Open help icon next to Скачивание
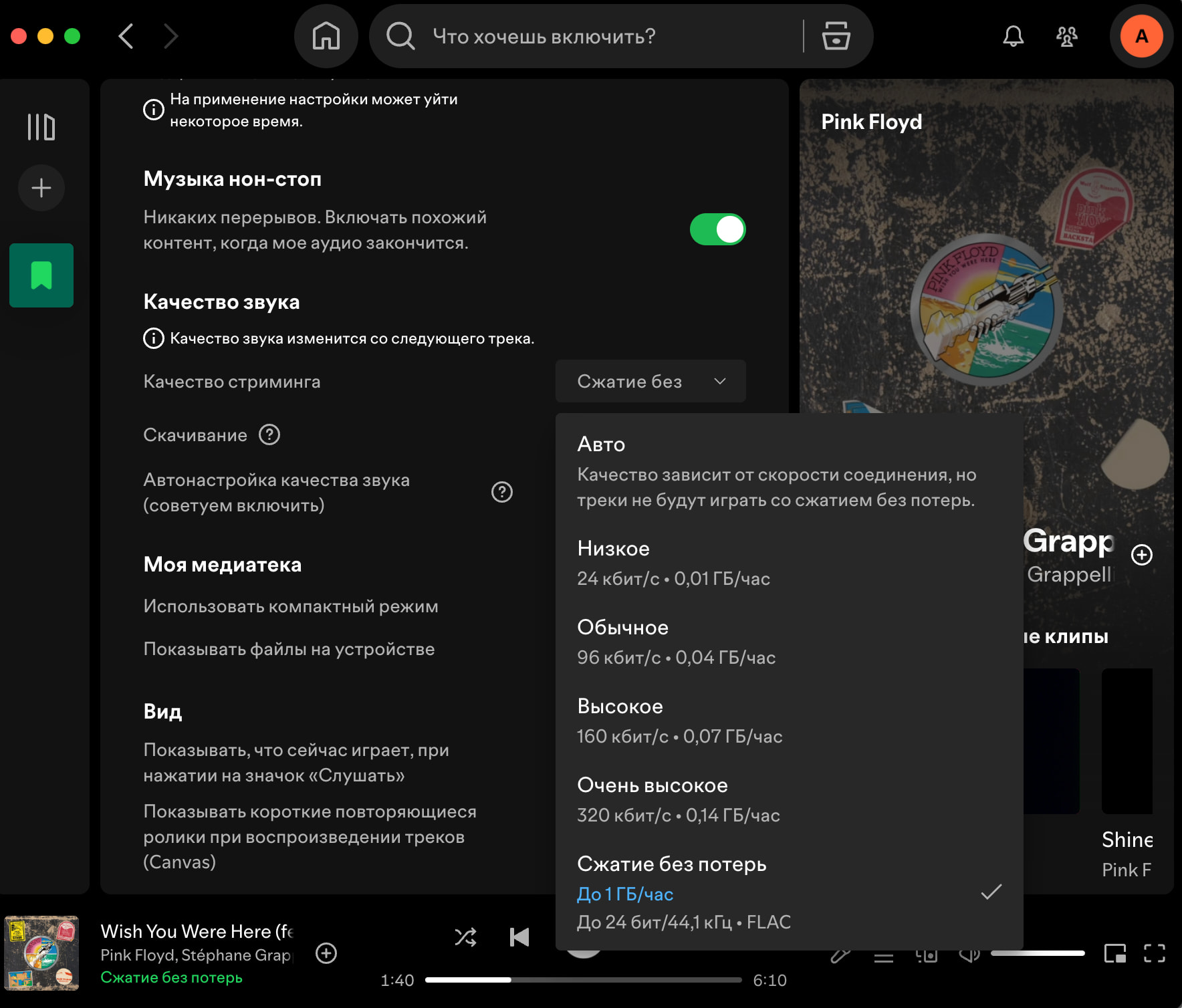Screen dimensions: 1182x1008 pos(269,435)
